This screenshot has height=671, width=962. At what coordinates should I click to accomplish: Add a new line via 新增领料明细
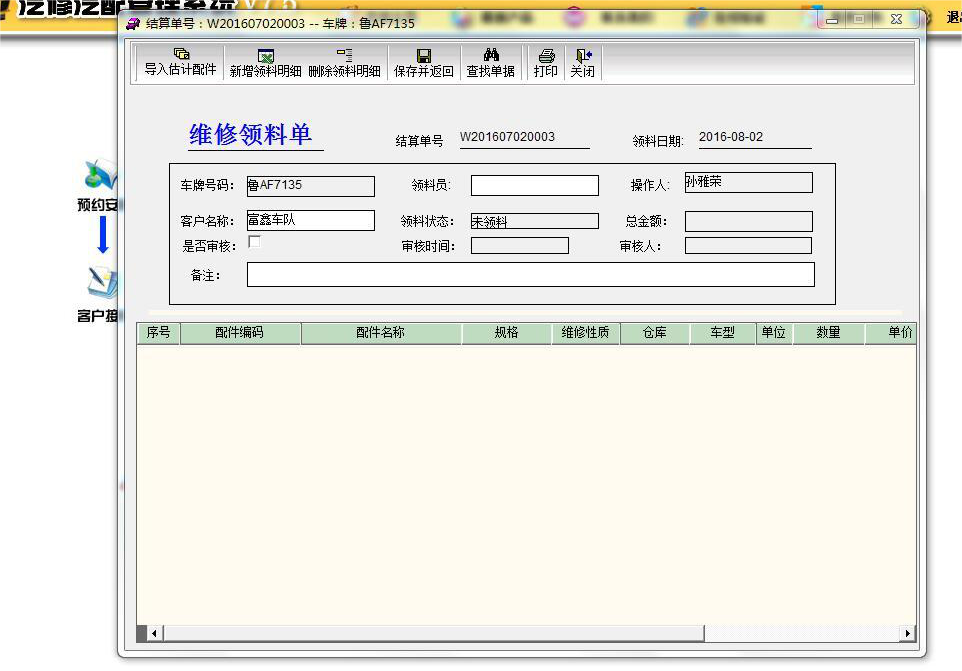265,63
